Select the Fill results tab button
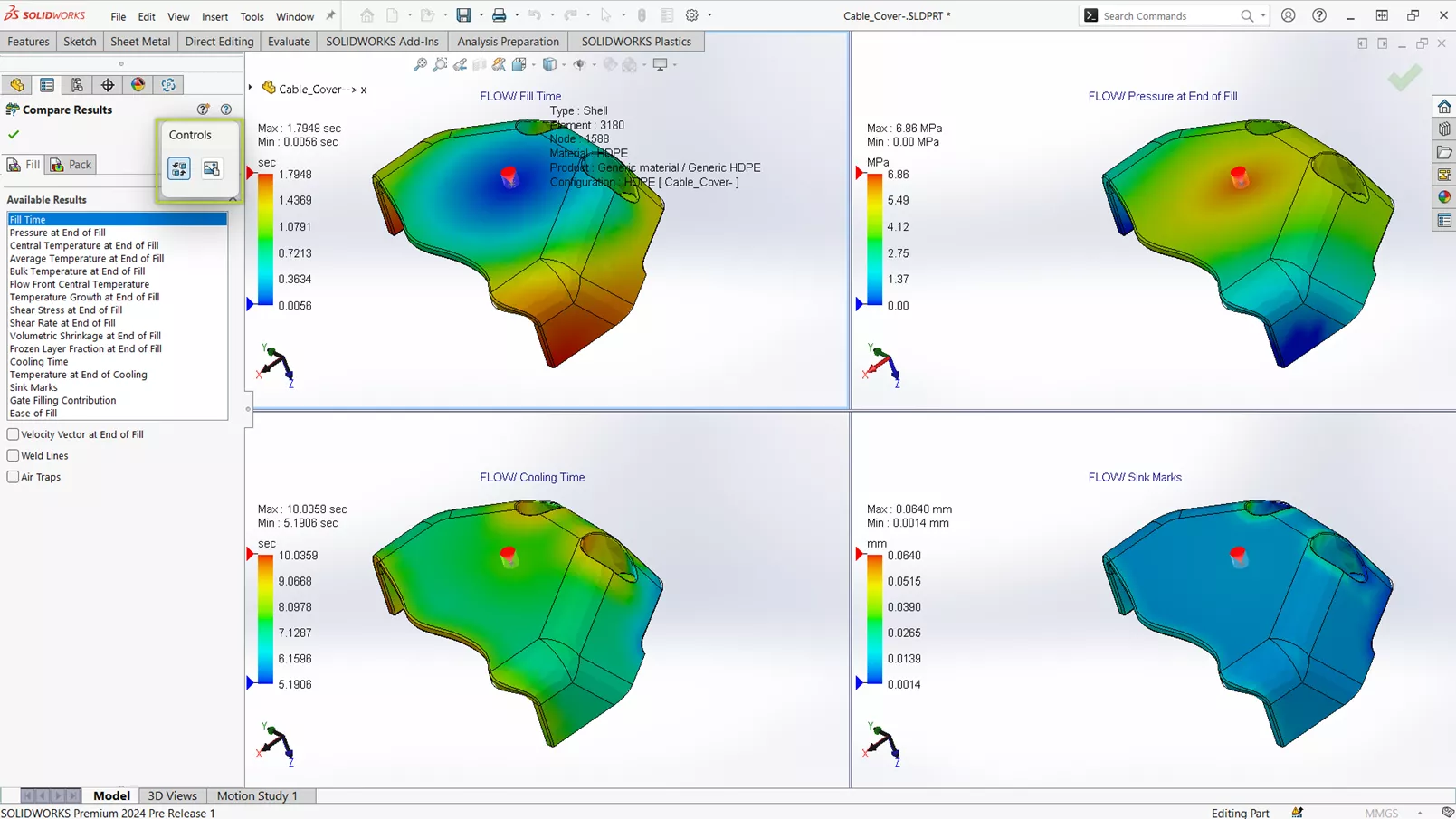The height and width of the screenshot is (819, 1456). pyautogui.click(x=24, y=165)
